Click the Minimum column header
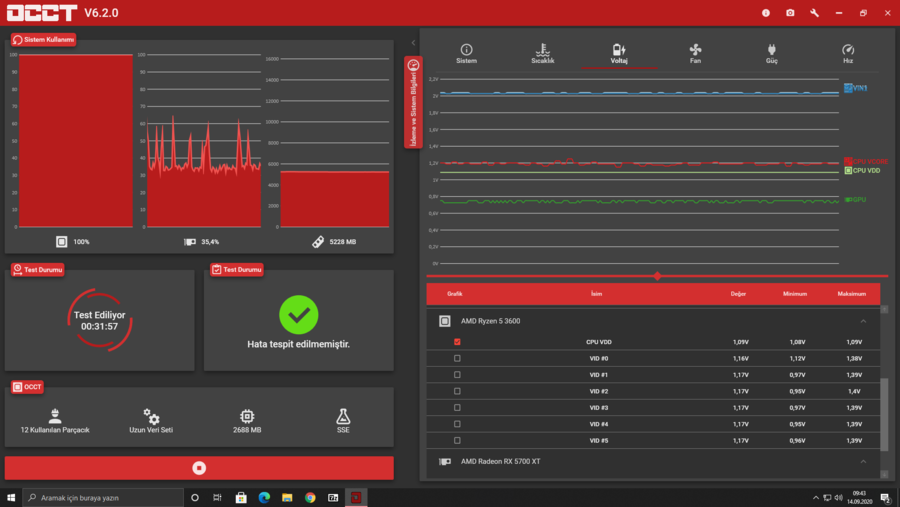 point(795,293)
